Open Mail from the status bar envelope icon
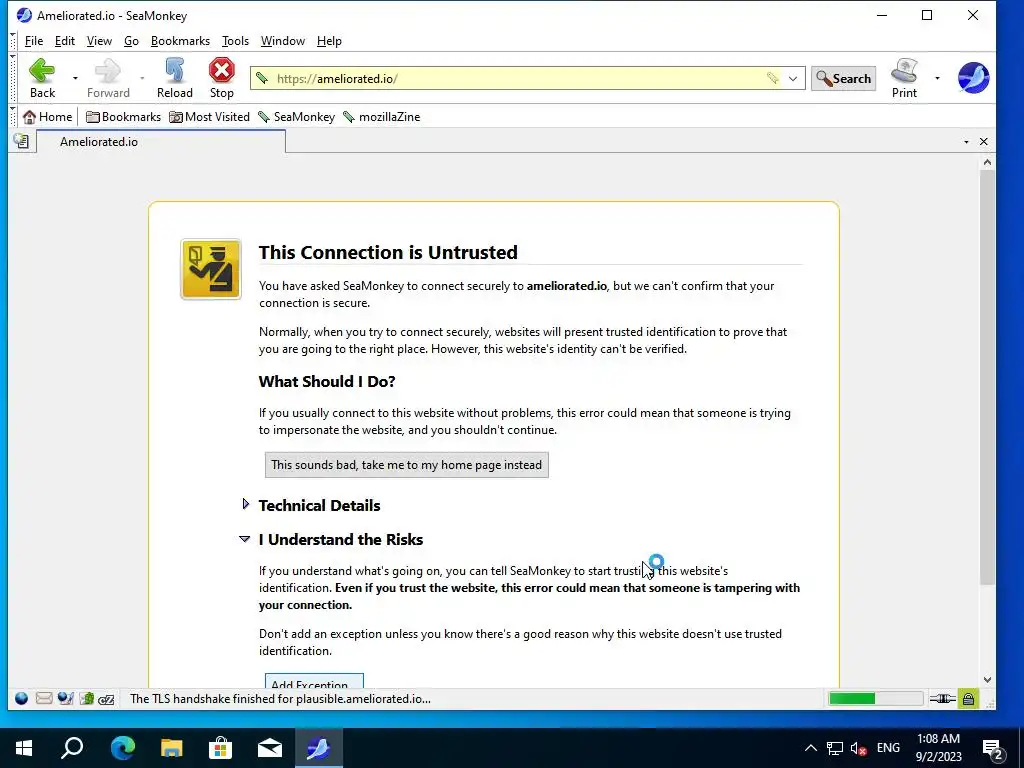Image resolution: width=1024 pixels, height=768 pixels. pyautogui.click(x=44, y=699)
